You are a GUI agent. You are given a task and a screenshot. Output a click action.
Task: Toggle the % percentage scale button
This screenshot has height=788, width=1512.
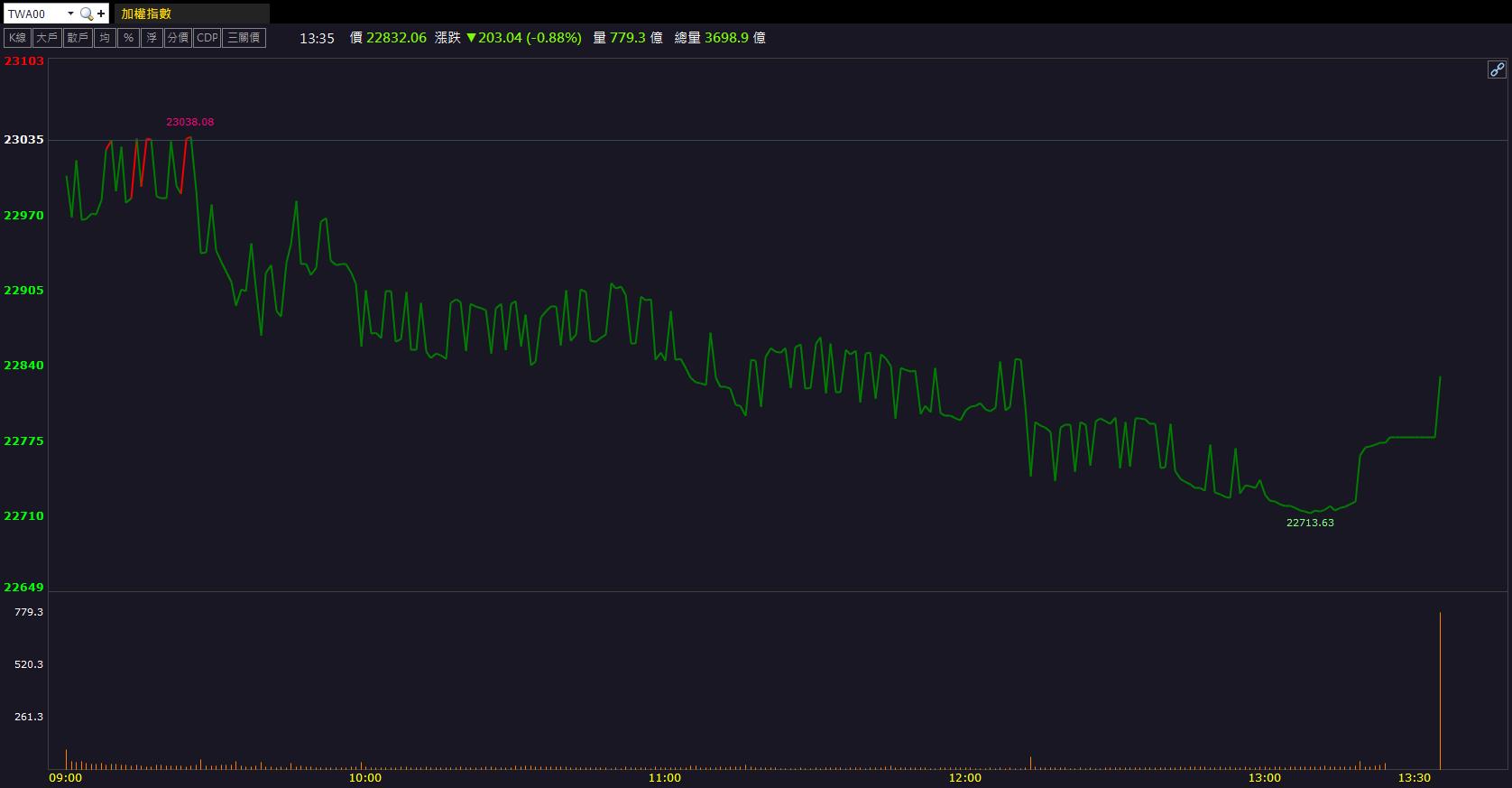pos(128,38)
